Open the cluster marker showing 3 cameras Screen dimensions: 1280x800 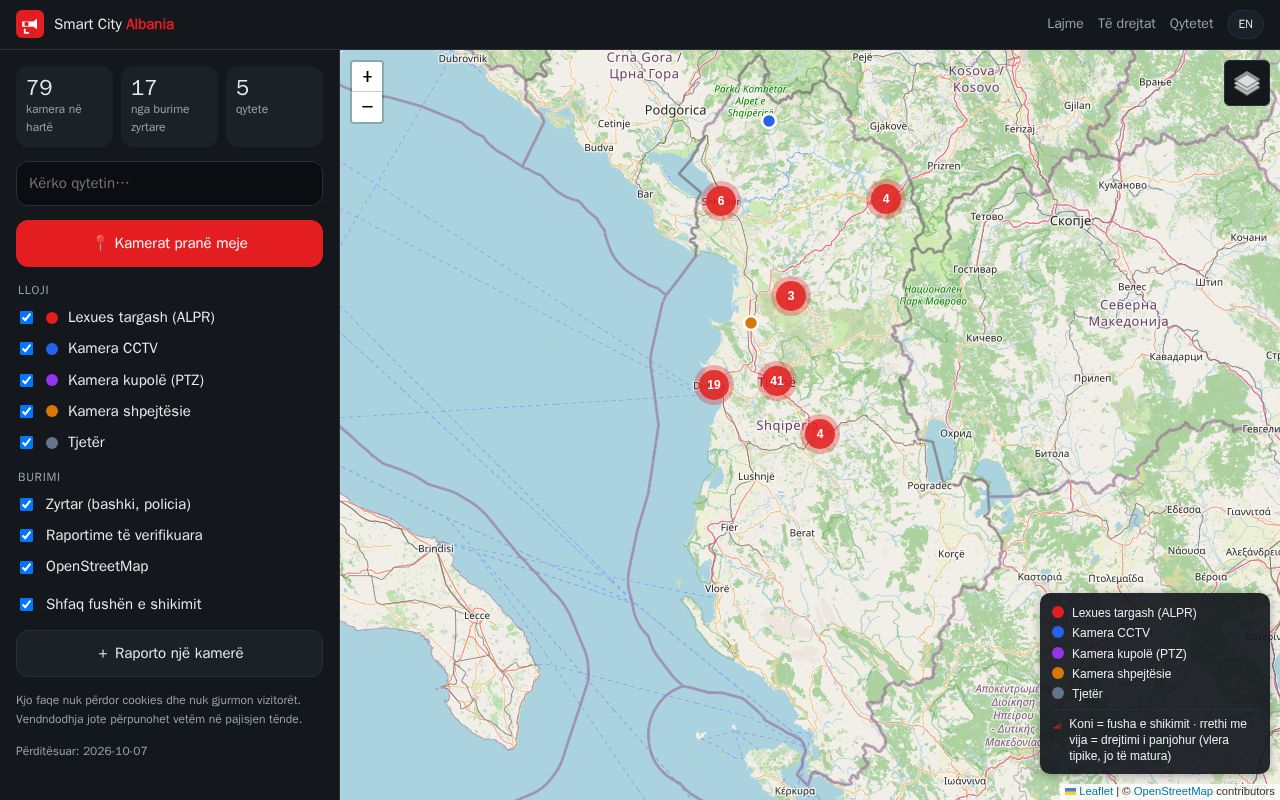point(791,296)
